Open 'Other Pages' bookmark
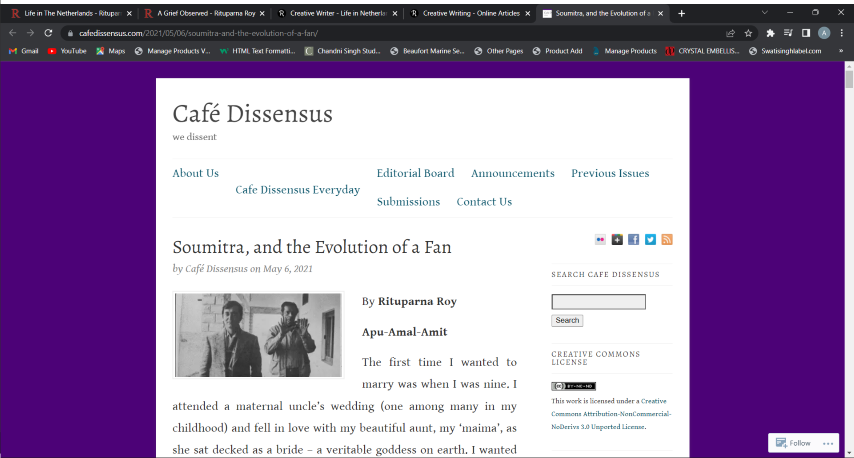The width and height of the screenshot is (854, 458). tap(498, 51)
